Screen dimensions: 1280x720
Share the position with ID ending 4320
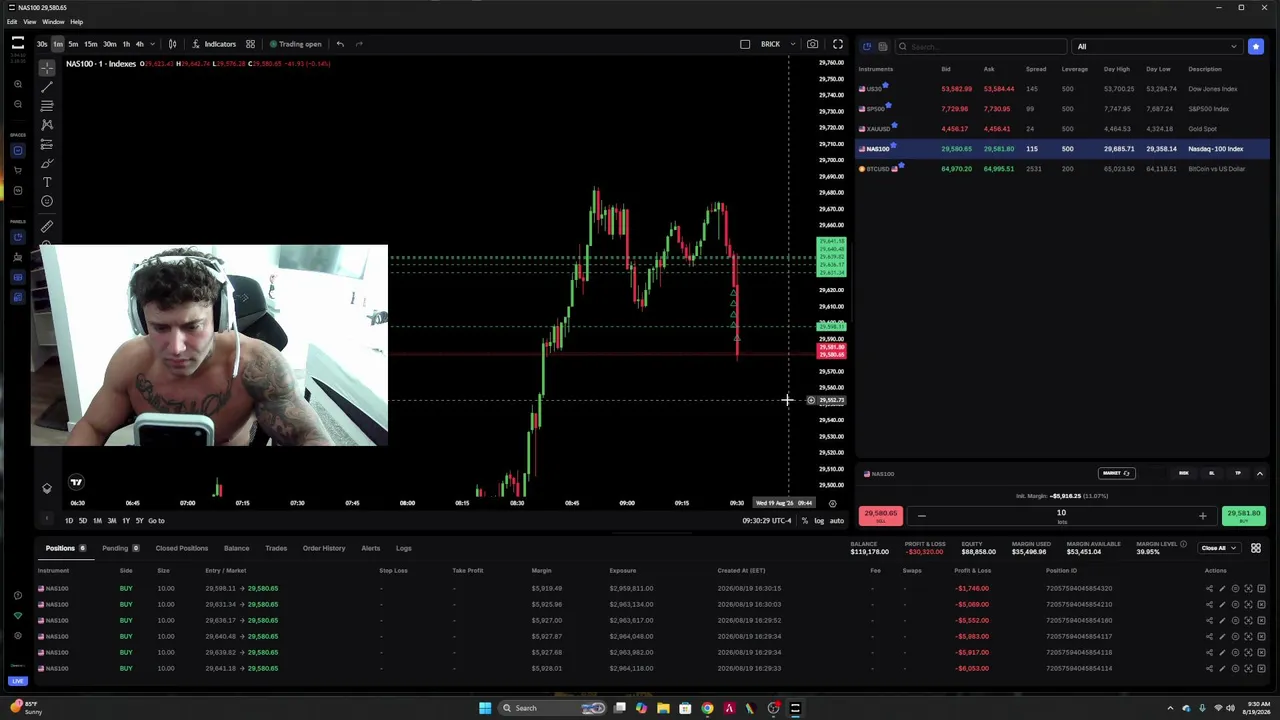click(1209, 588)
